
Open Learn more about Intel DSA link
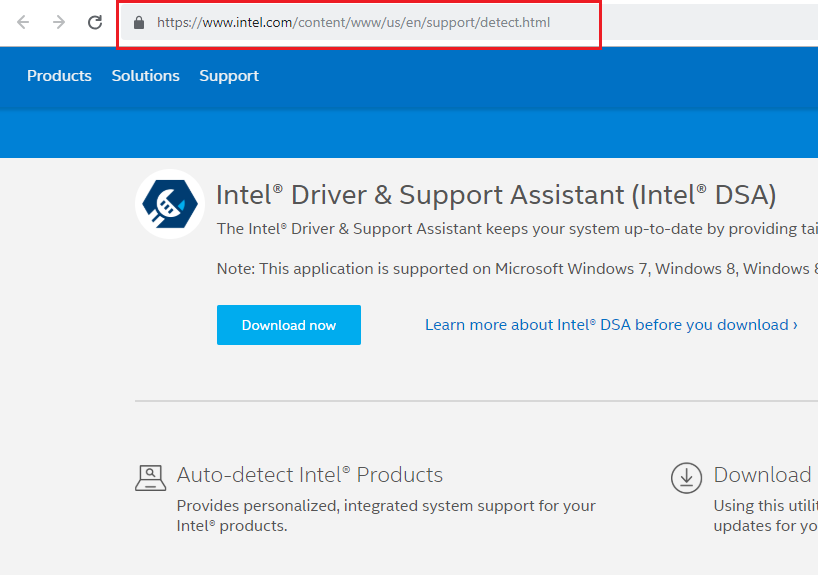611,325
